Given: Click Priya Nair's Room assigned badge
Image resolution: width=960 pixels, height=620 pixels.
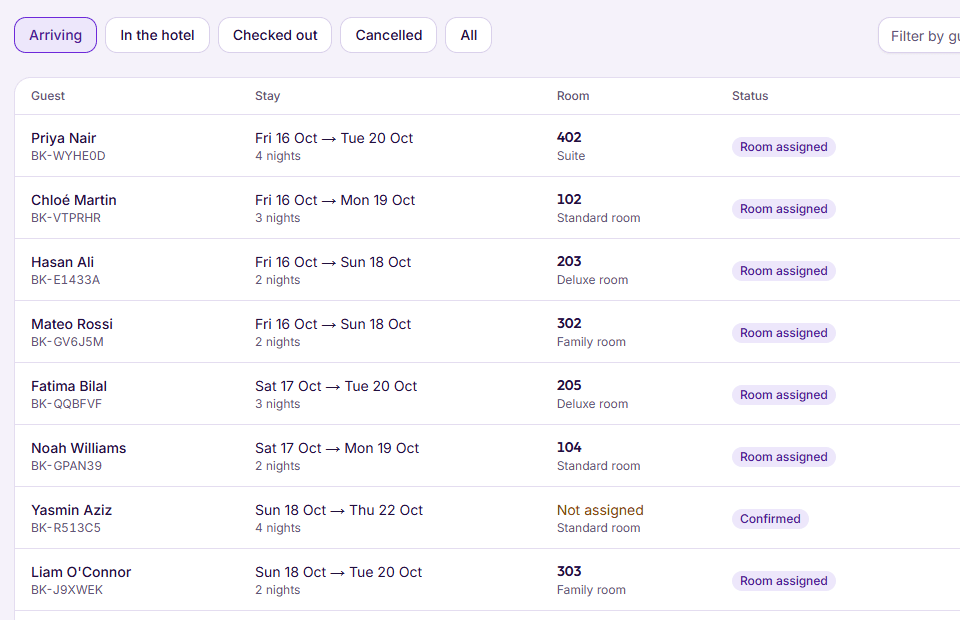Looking at the screenshot, I should tap(784, 147).
